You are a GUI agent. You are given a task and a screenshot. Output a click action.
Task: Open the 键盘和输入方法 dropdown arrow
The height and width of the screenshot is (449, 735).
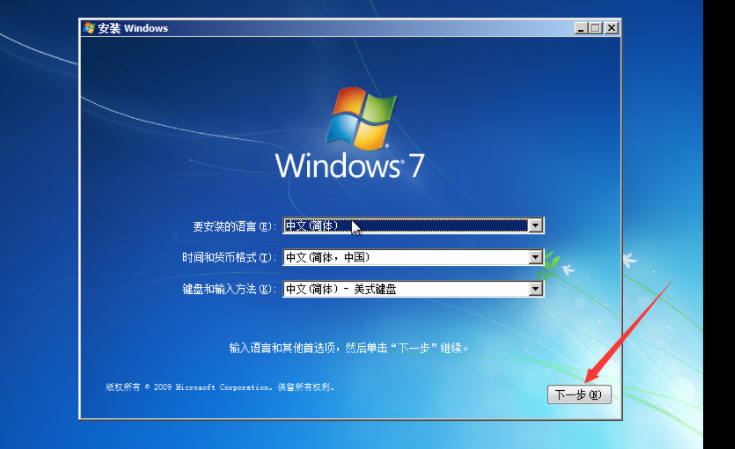[535, 289]
